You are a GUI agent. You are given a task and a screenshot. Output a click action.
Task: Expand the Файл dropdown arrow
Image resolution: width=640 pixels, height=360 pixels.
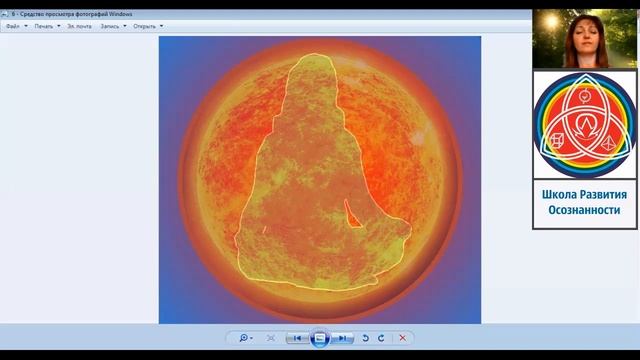(26, 26)
